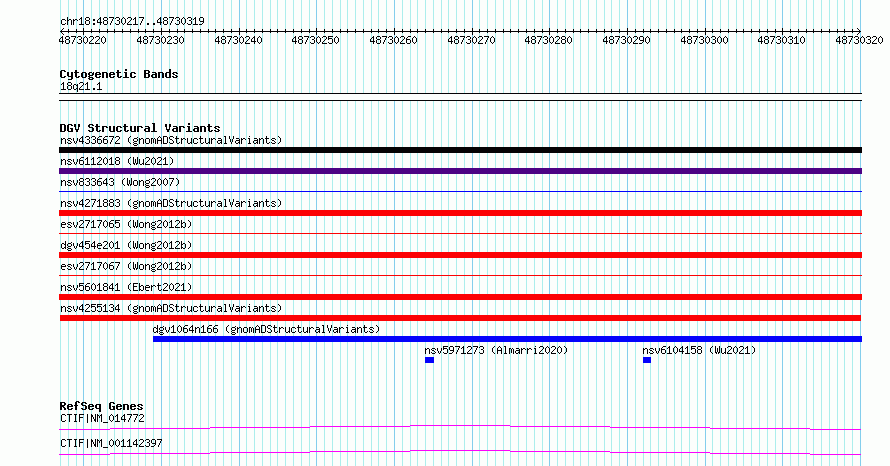
Task: Select the nsv6112018 (Wu2021) label
Action: pos(117,161)
